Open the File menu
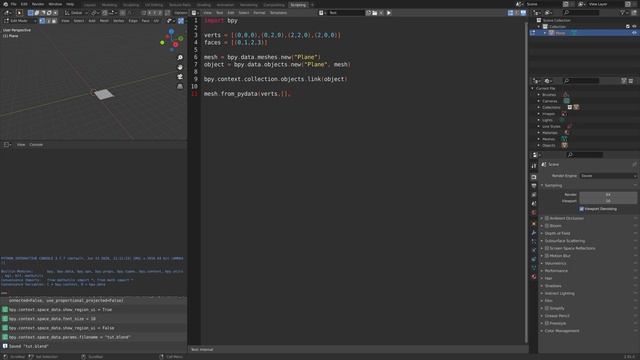This screenshot has height=360, width=640. click(13, 4)
